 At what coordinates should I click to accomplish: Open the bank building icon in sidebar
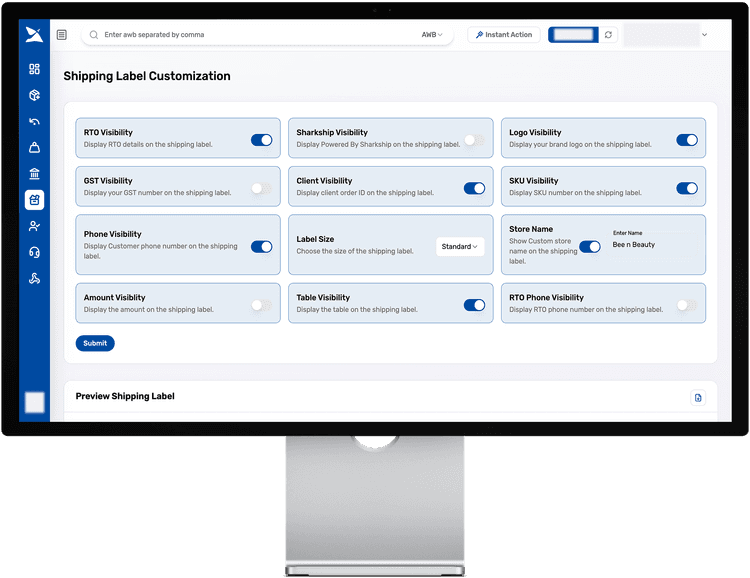(34, 174)
